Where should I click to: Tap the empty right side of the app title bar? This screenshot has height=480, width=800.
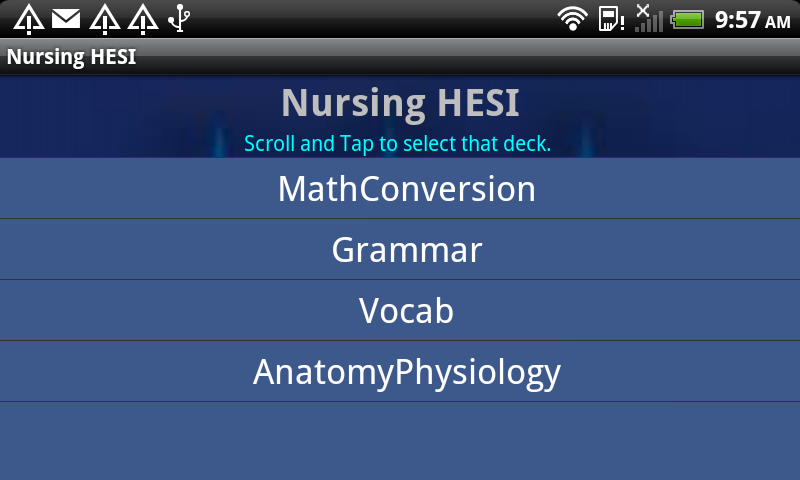pos(600,57)
